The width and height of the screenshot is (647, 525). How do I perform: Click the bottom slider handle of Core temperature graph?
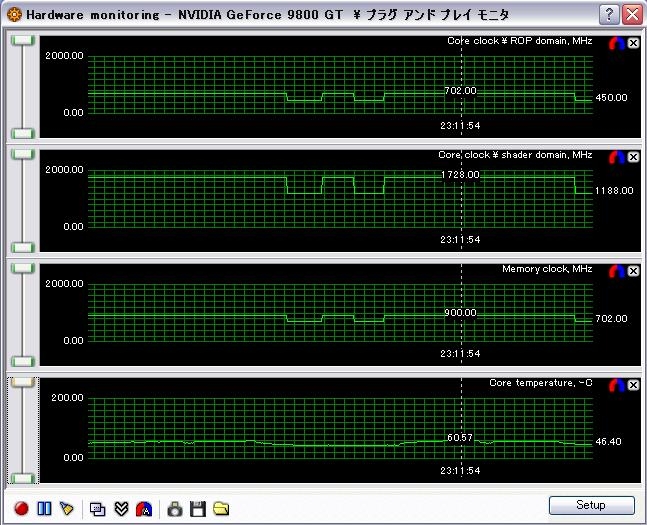point(23,478)
